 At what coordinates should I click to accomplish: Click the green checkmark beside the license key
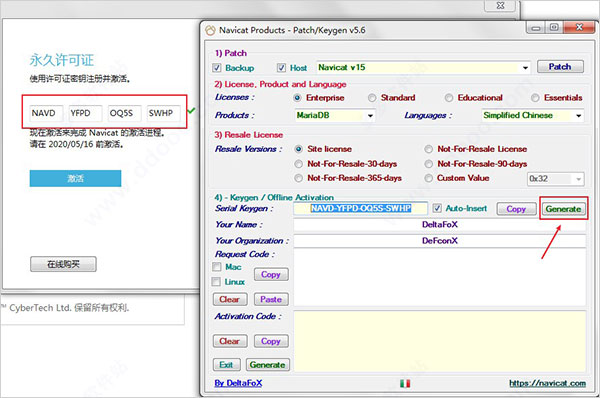click(191, 111)
